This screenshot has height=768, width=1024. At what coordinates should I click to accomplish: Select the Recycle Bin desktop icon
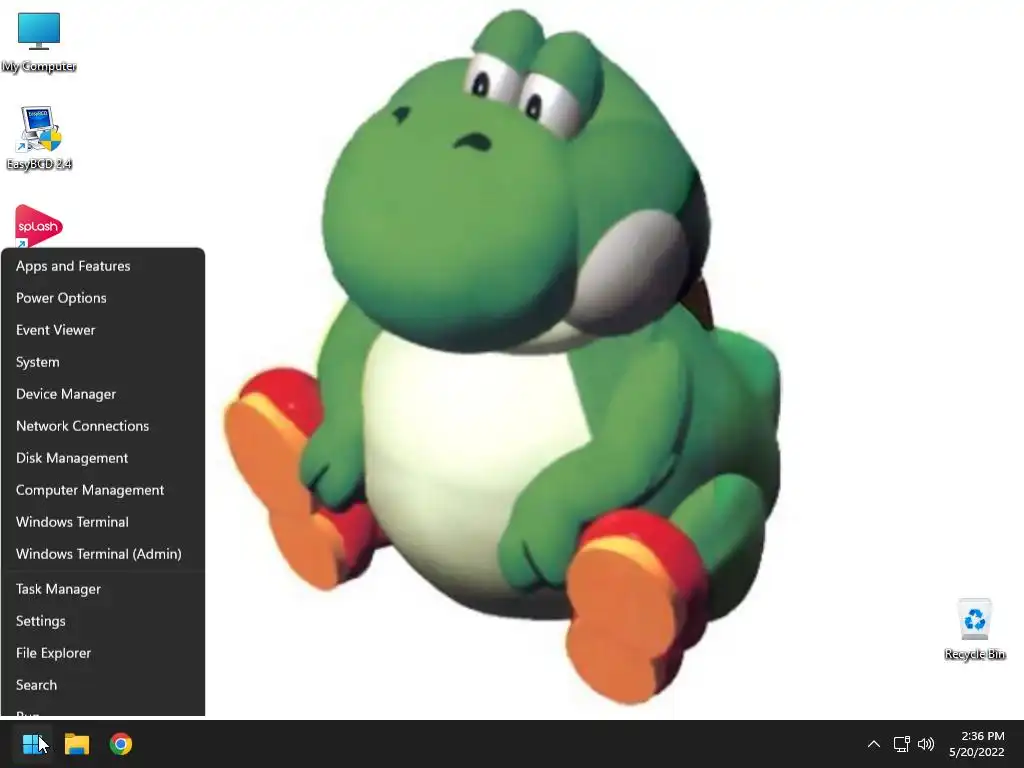(x=974, y=630)
